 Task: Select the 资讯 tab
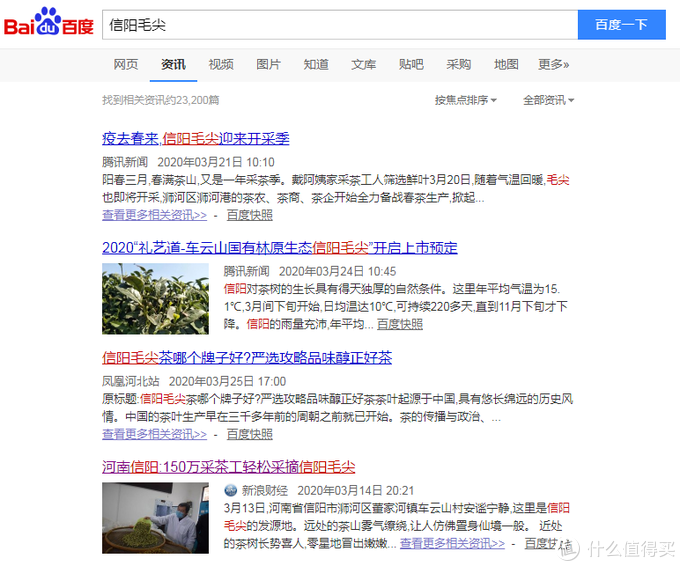[x=173, y=65]
